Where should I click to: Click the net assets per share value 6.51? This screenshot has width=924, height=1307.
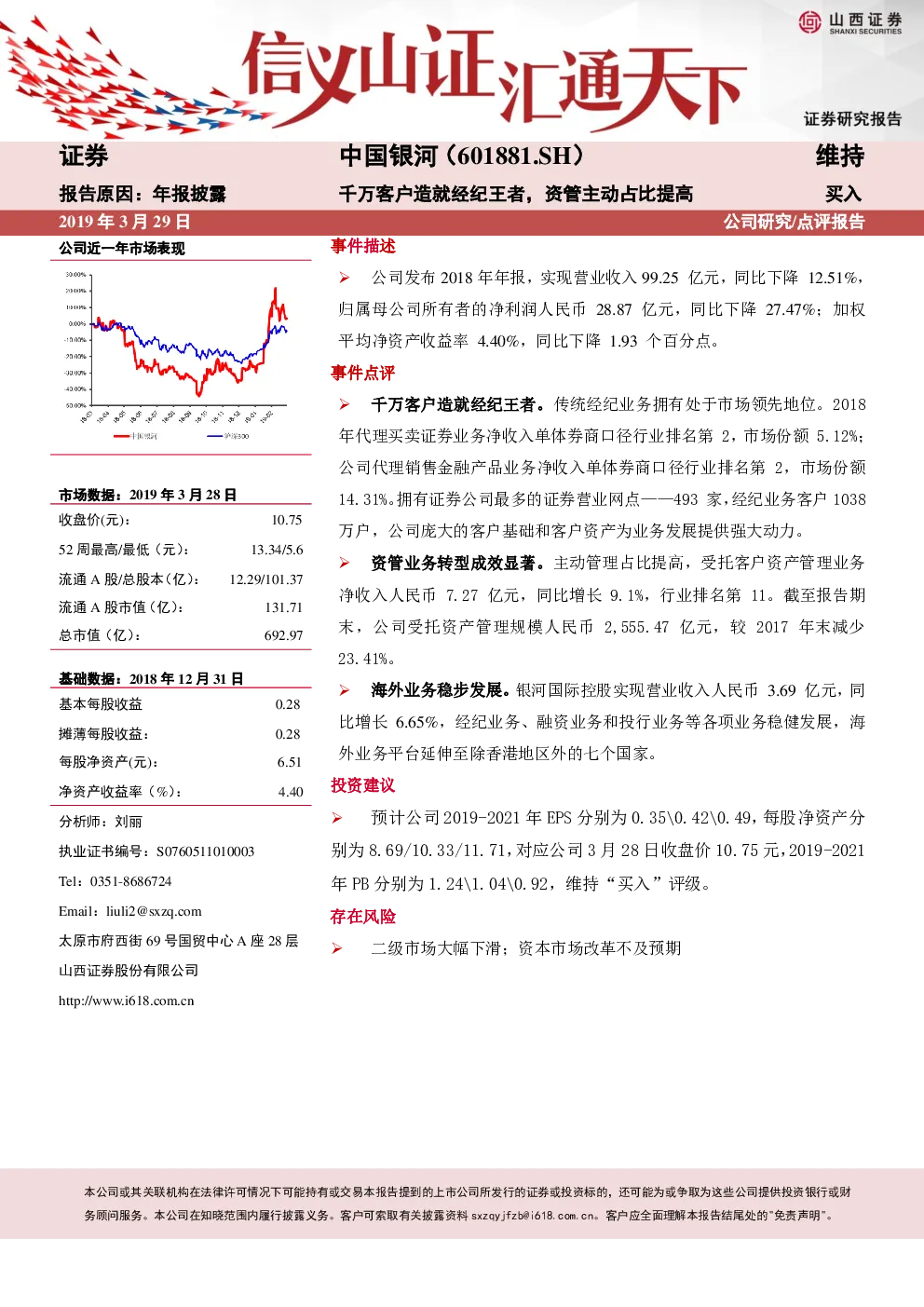pyautogui.click(x=290, y=762)
